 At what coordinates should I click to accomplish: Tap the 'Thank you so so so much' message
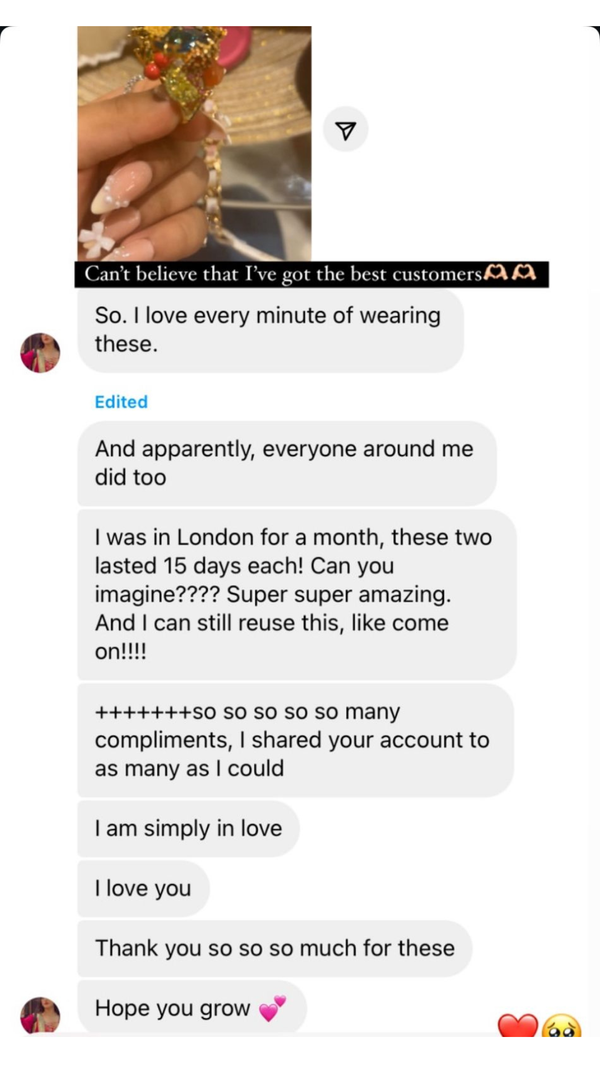pyautogui.click(x=274, y=948)
